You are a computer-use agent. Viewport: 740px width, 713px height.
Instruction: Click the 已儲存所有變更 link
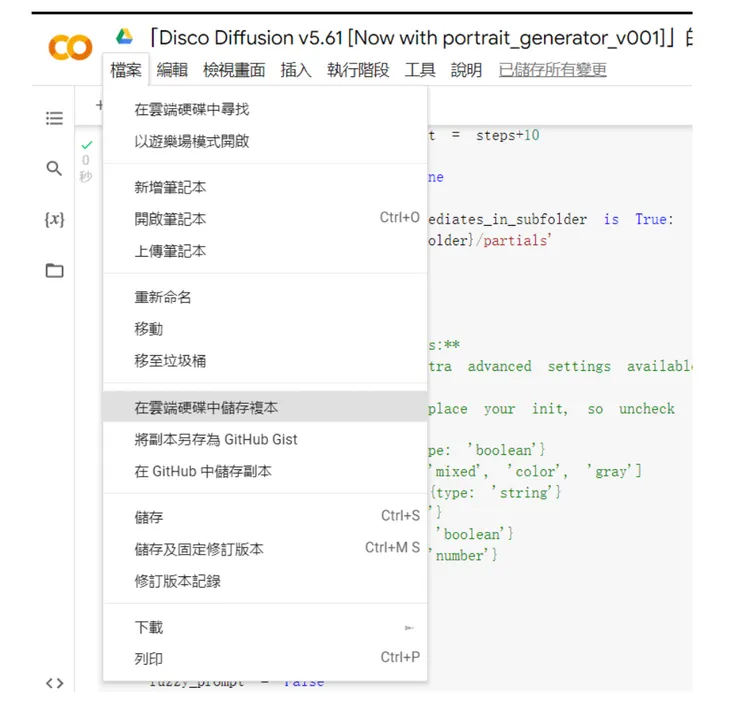(553, 70)
